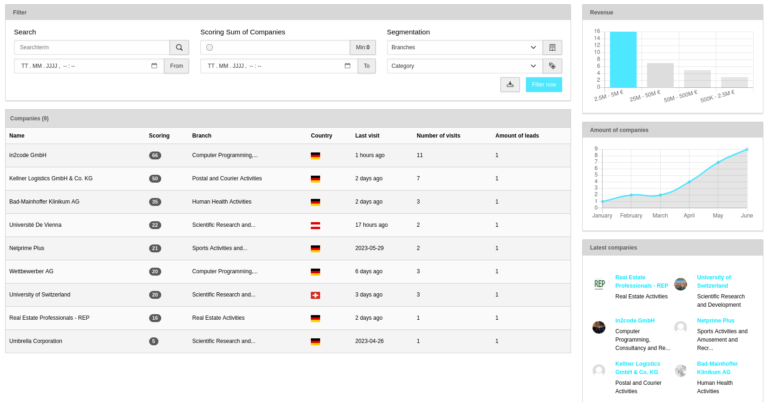Click the REP logo in Latest companies
768x402 pixels.
(x=599, y=284)
